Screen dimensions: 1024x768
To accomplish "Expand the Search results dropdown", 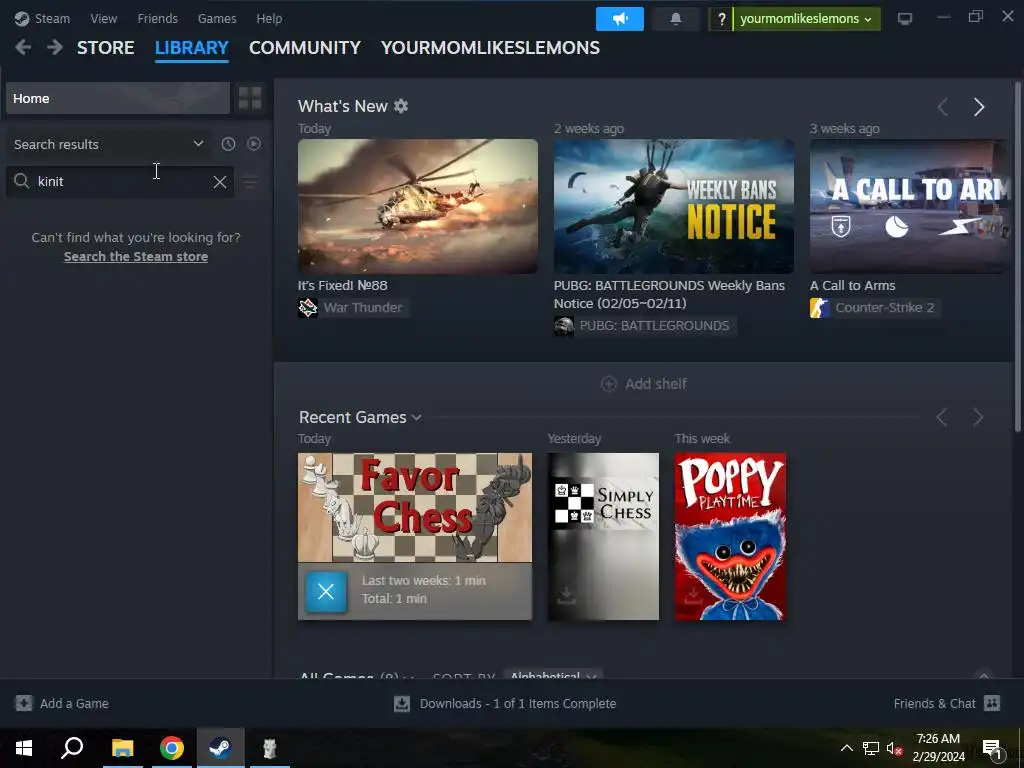I will (108, 144).
